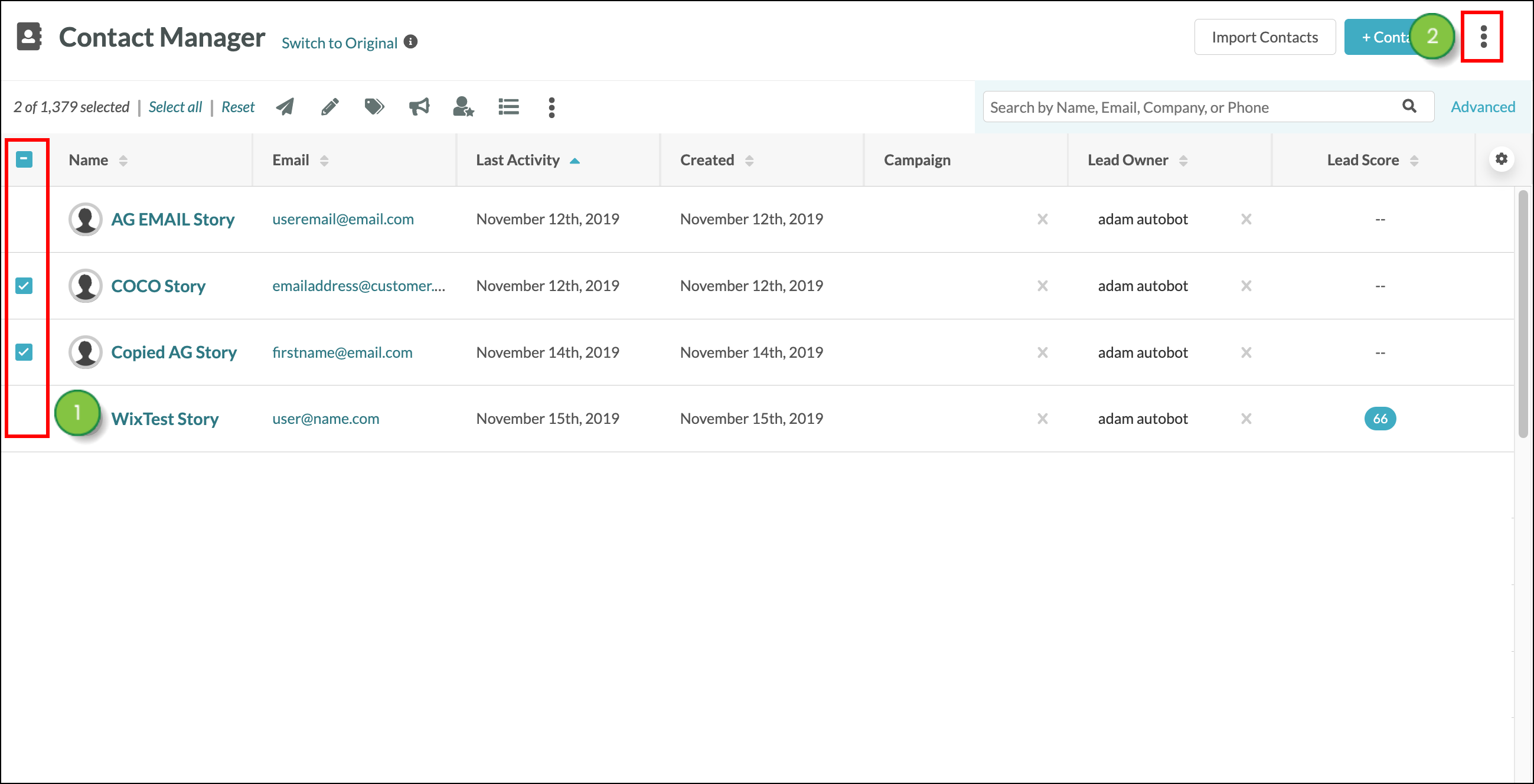Remove the lead owner for Copied AG Story

1246,352
